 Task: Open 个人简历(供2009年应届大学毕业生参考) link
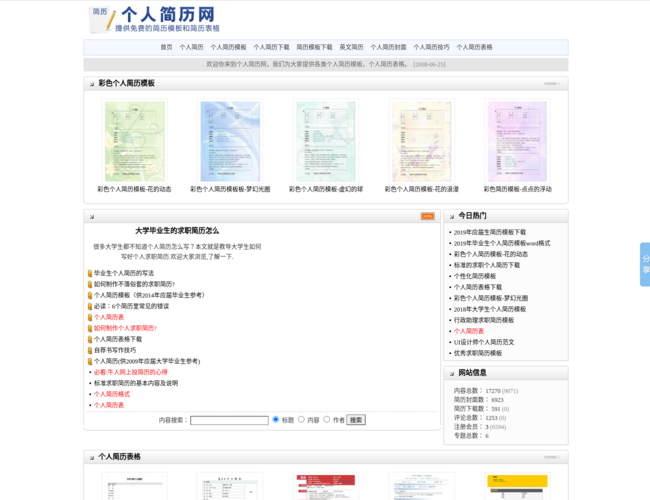click(147, 361)
